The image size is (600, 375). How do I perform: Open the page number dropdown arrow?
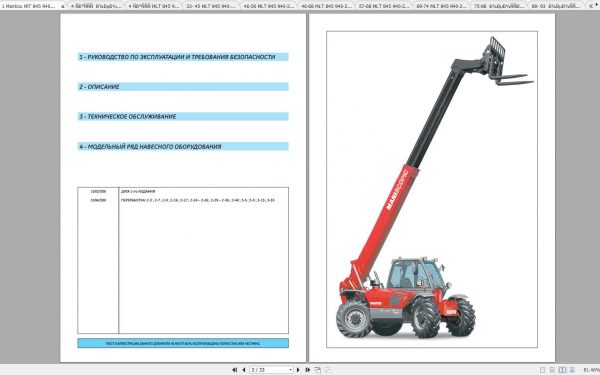[x=291, y=370]
